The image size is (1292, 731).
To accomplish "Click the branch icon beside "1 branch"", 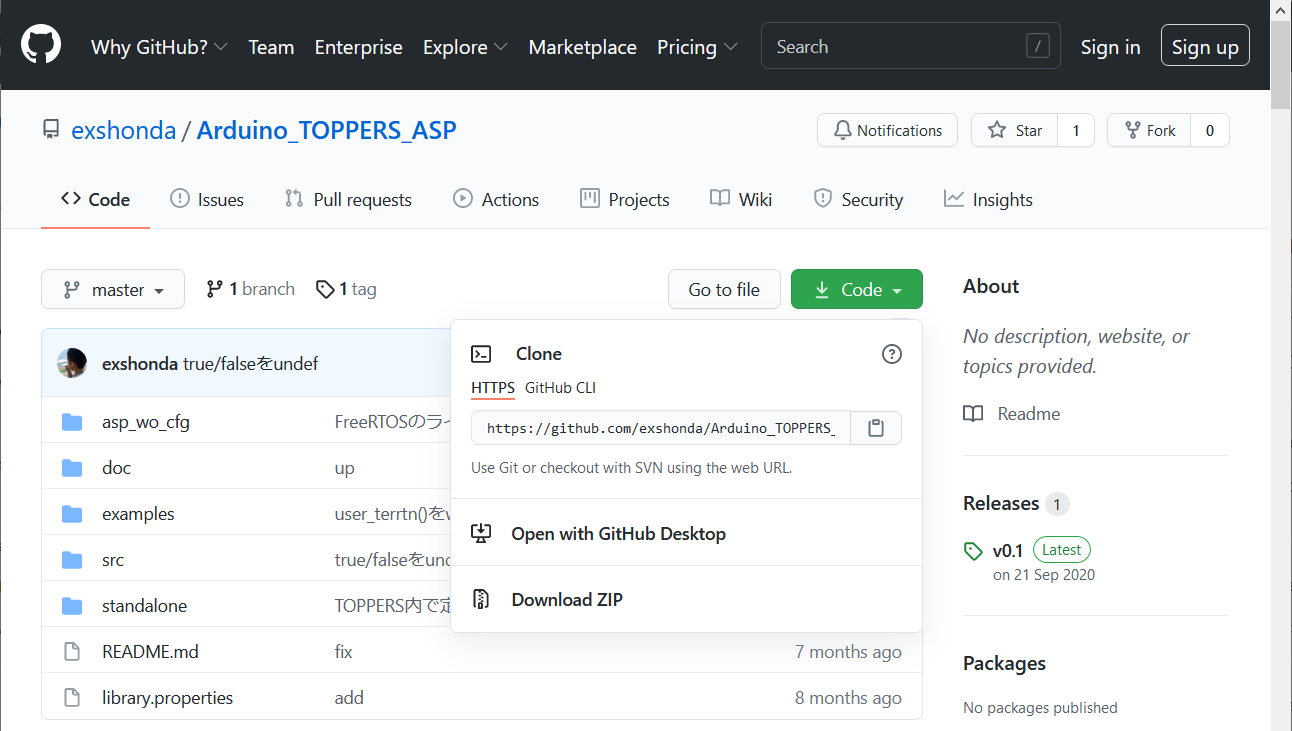I will point(215,288).
